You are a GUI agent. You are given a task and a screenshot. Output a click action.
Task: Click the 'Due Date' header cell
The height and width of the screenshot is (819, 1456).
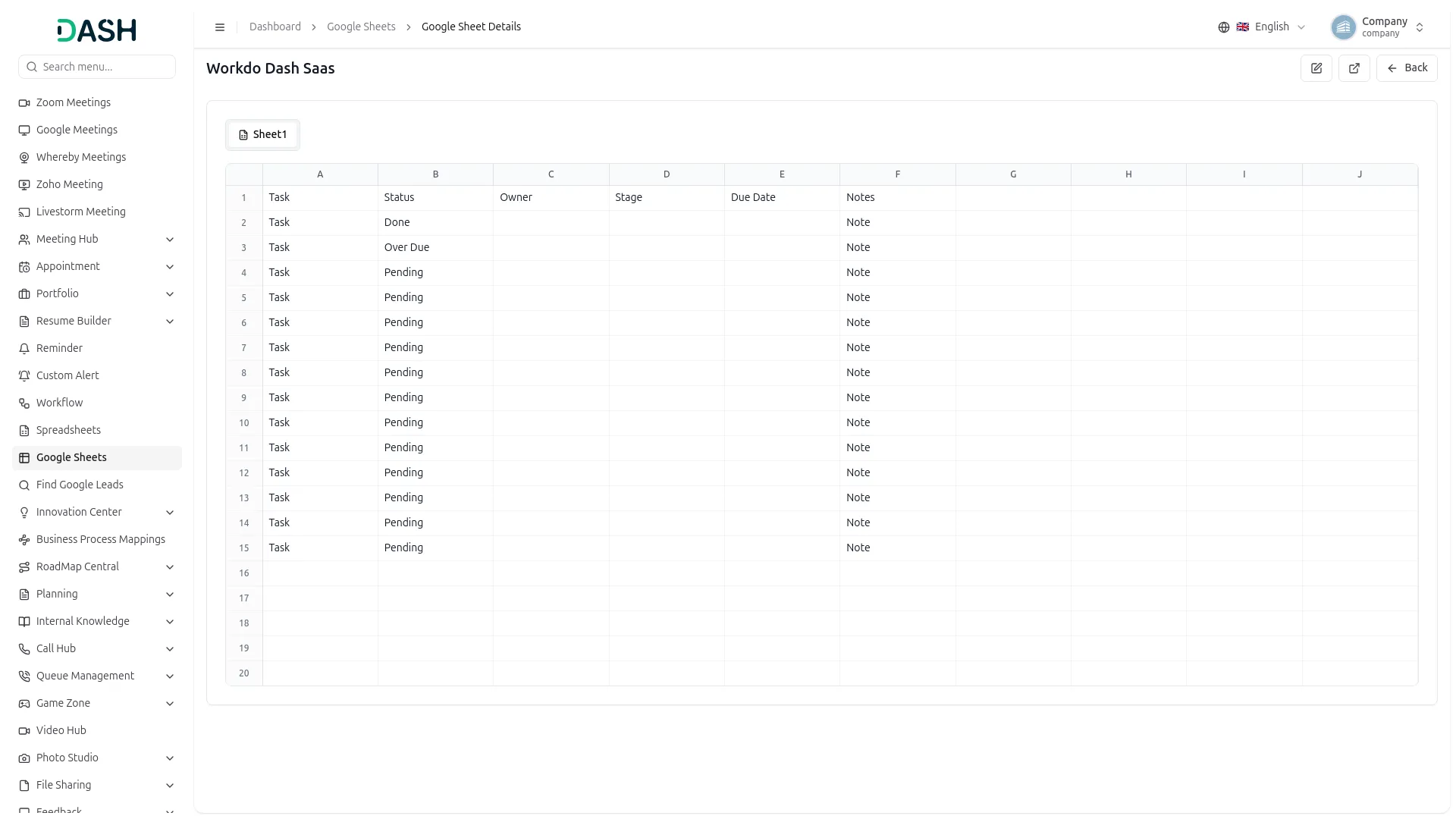pos(782,198)
